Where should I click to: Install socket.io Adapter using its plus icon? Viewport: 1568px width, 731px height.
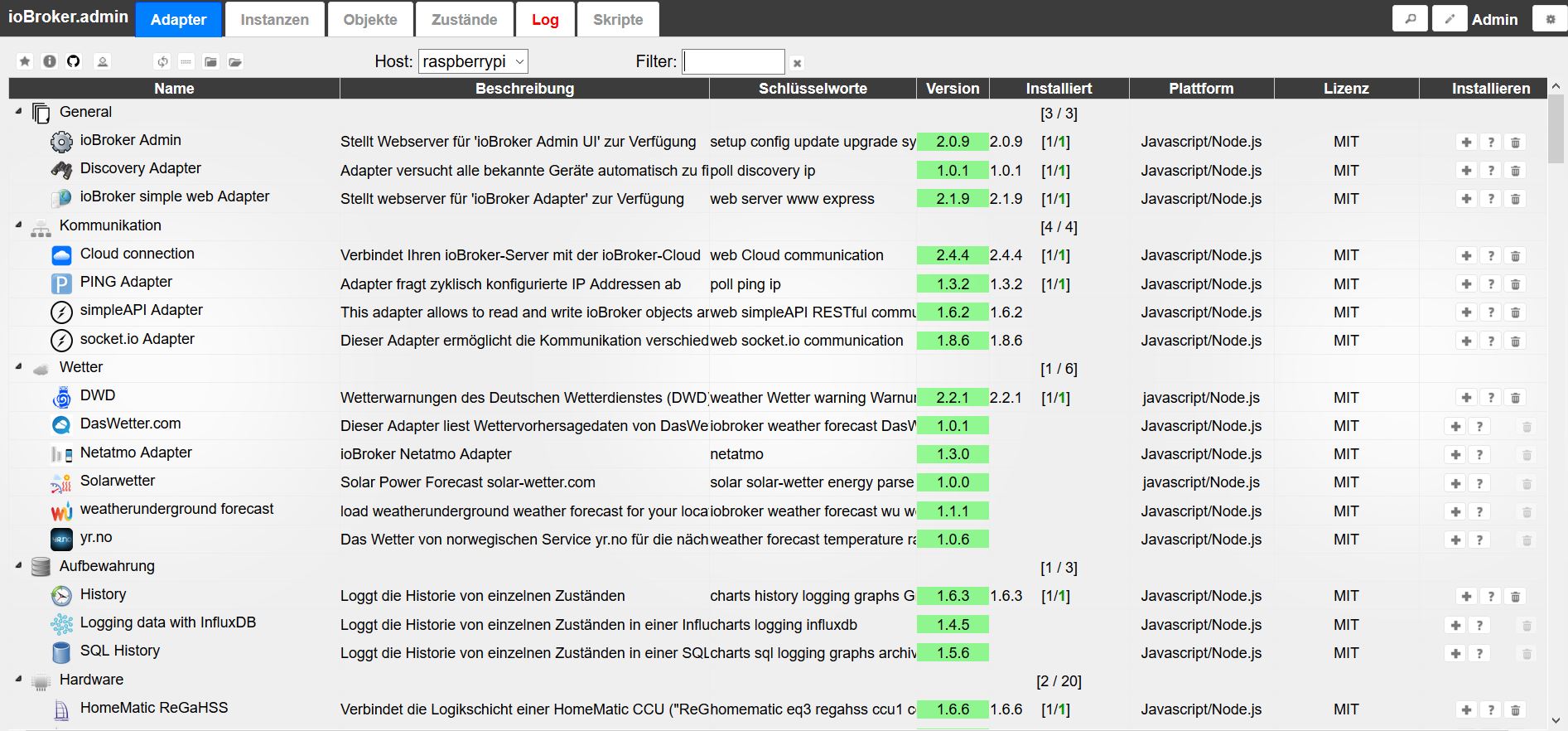pos(1466,341)
